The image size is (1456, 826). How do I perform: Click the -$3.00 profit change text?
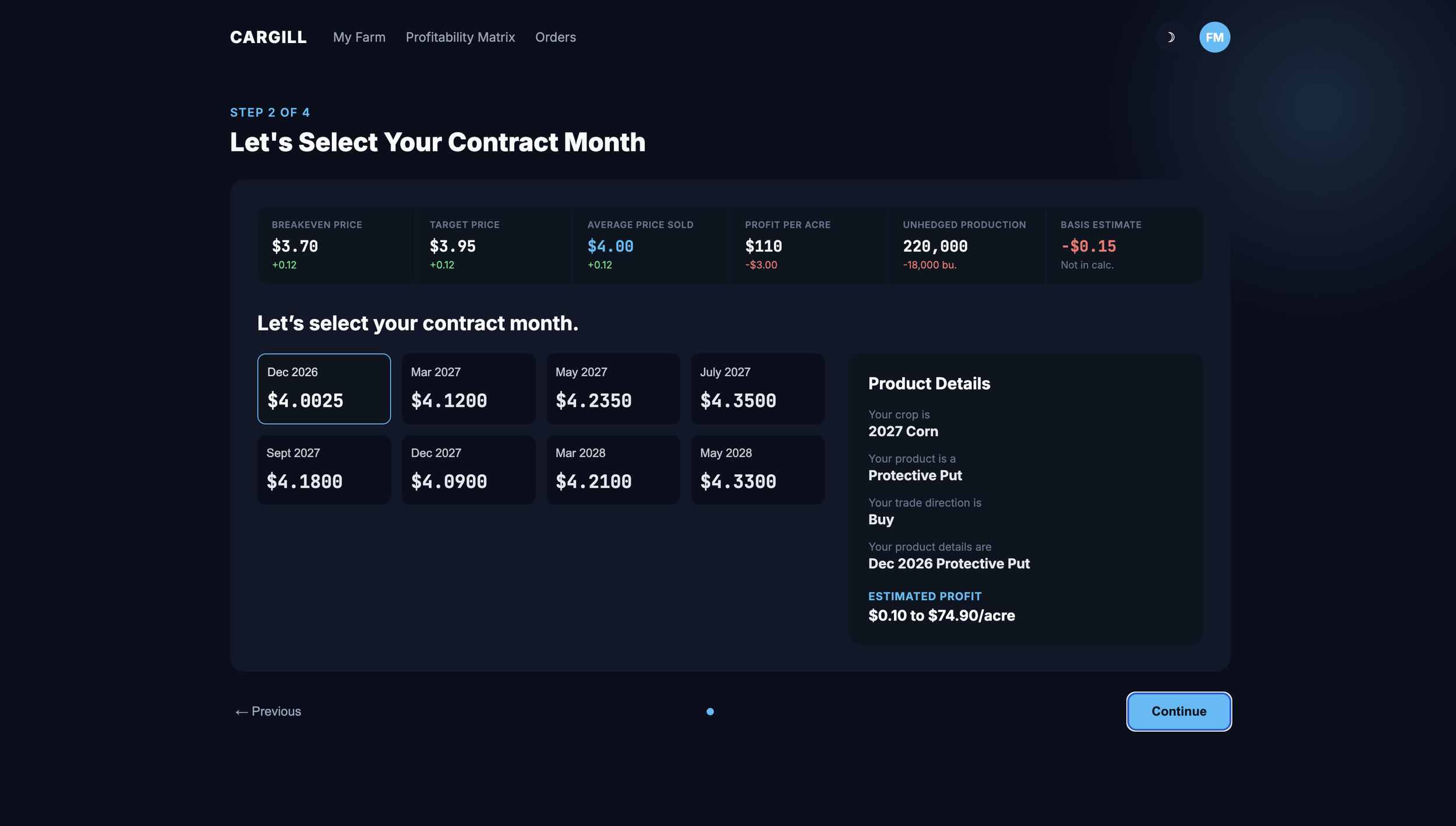(x=761, y=265)
